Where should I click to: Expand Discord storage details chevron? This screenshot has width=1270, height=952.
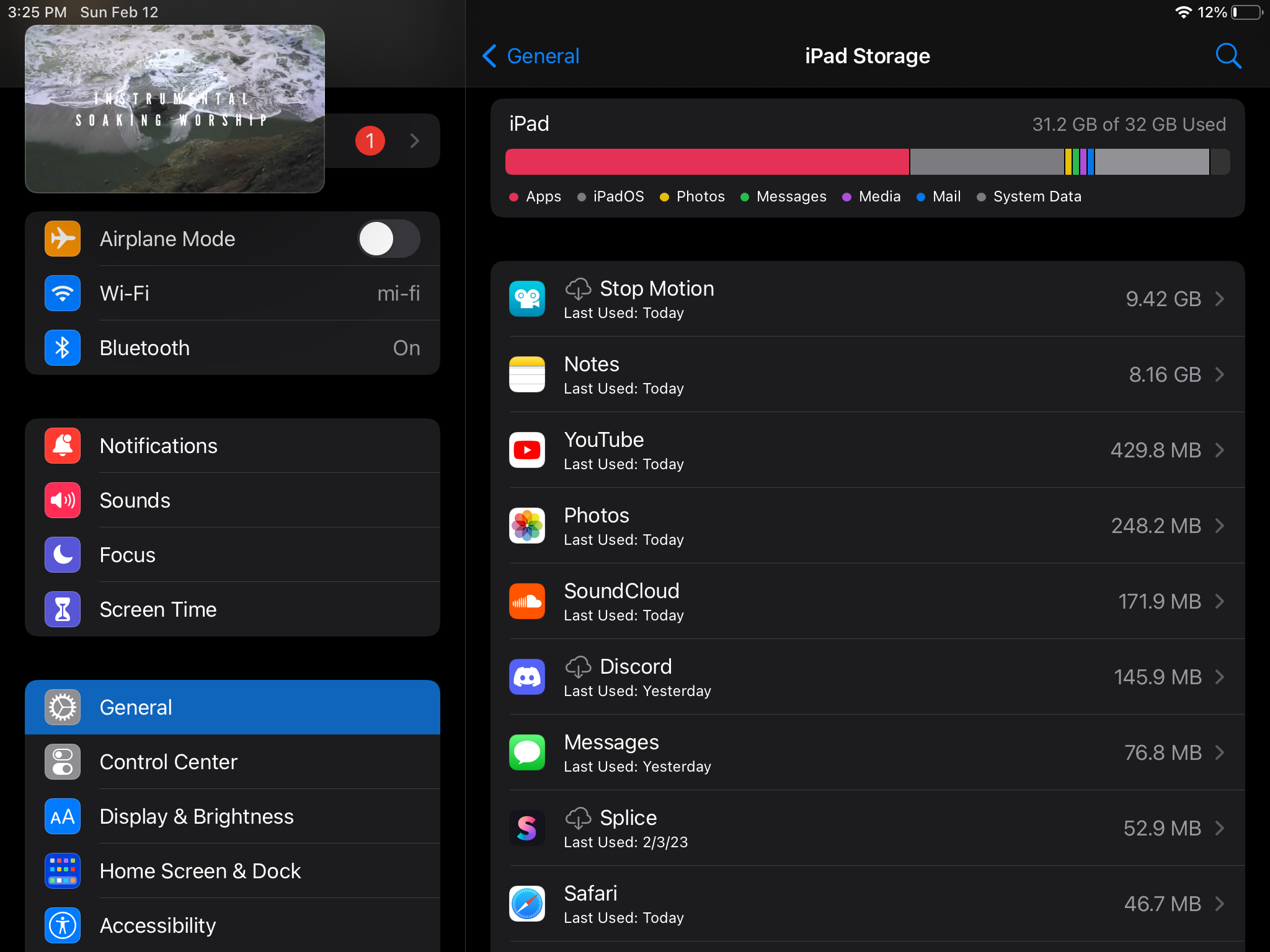pyautogui.click(x=1220, y=677)
